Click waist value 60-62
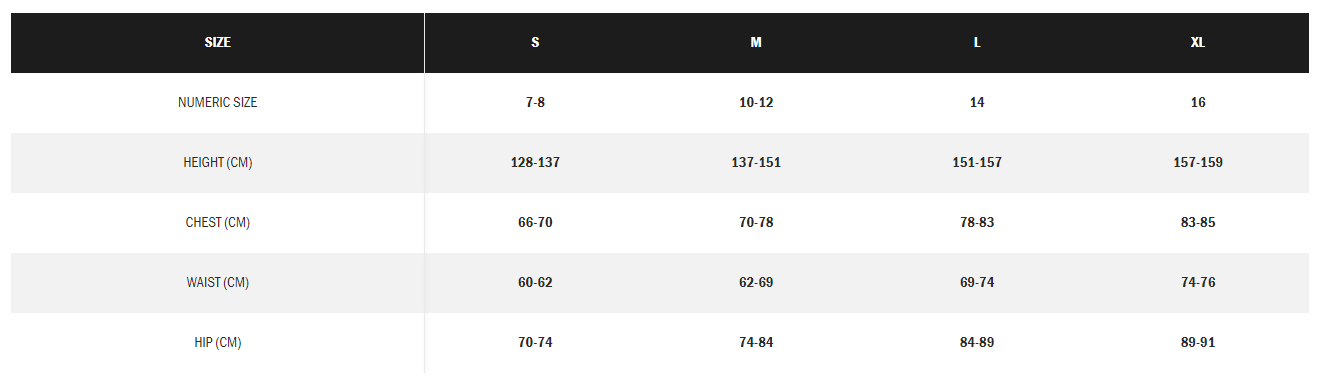Image resolution: width=1322 pixels, height=388 pixels. pos(535,283)
